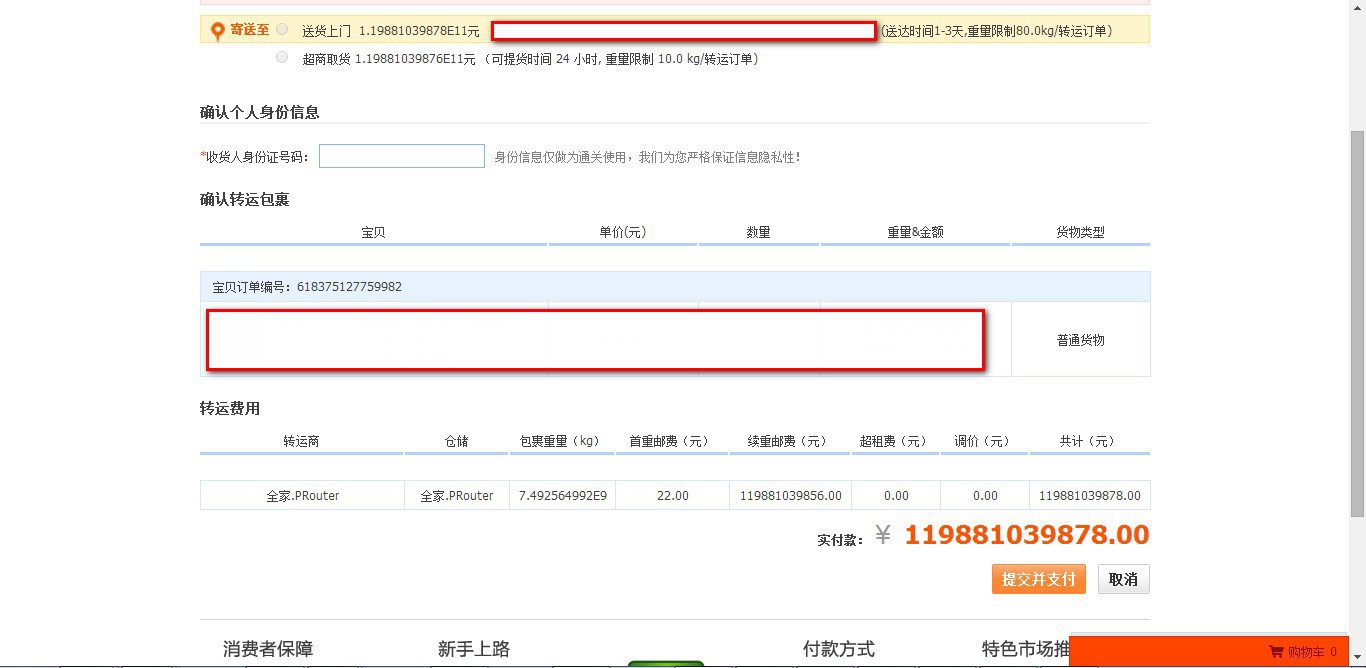Click the 全家.PRouter carrier cell under 转运商

point(302,495)
